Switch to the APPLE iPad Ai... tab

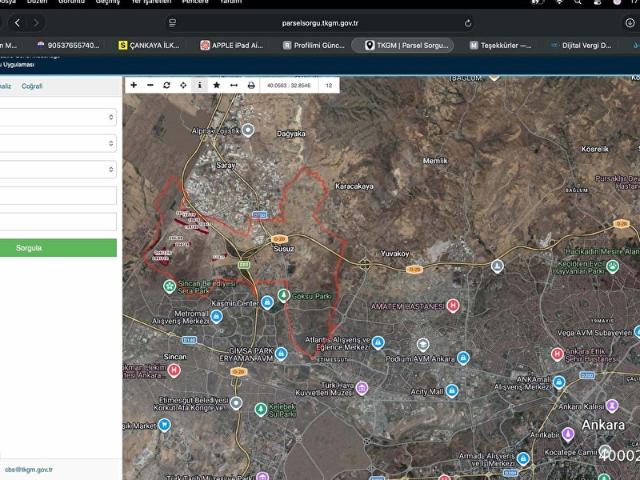232,45
